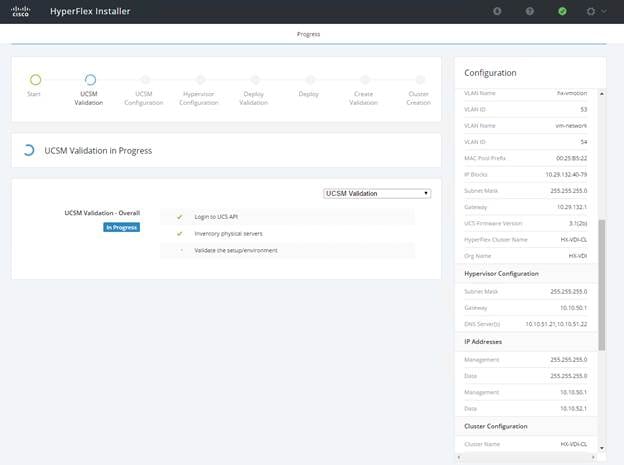Viewport: 624px width, 465px height.
Task: Click the Configuration panel vertical scrollbar thumb
Action: point(602,285)
